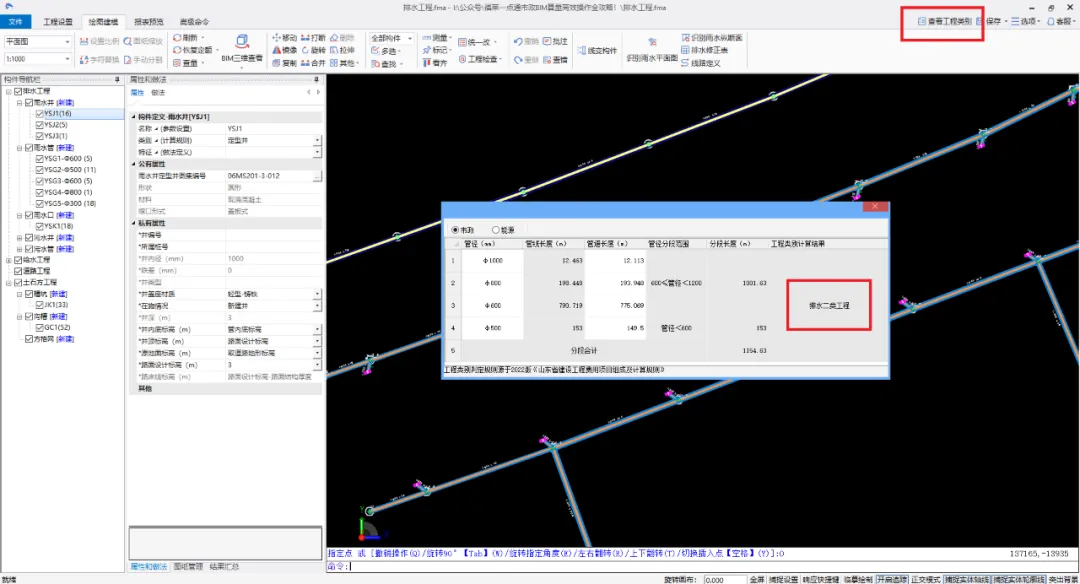Expand the 全部构件 filter dropdown
Viewport: 1080px width, 584px height.
click(391, 38)
